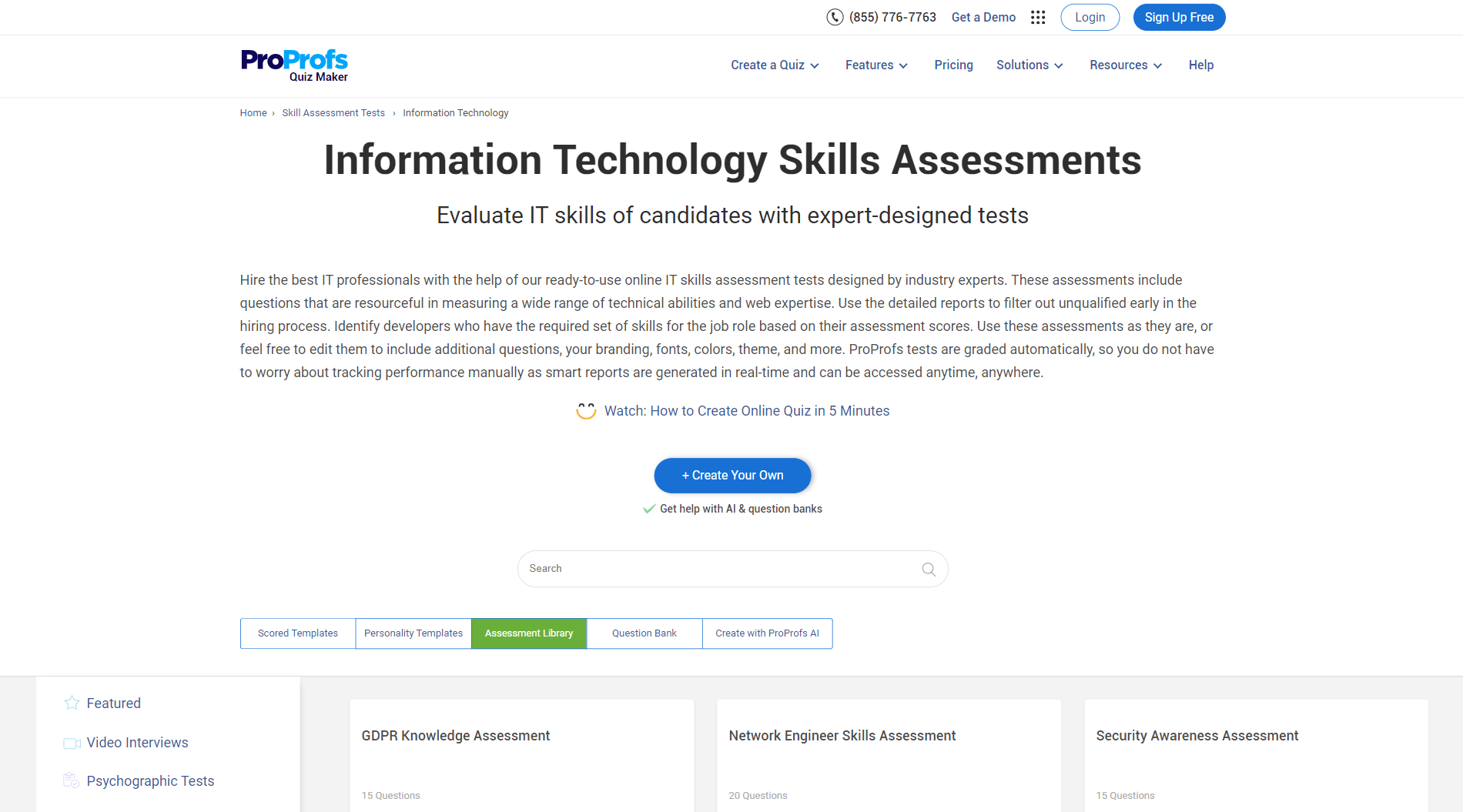Viewport: 1463px width, 812px height.
Task: Click the ProProfs Quiz Maker logo
Action: tap(294, 65)
